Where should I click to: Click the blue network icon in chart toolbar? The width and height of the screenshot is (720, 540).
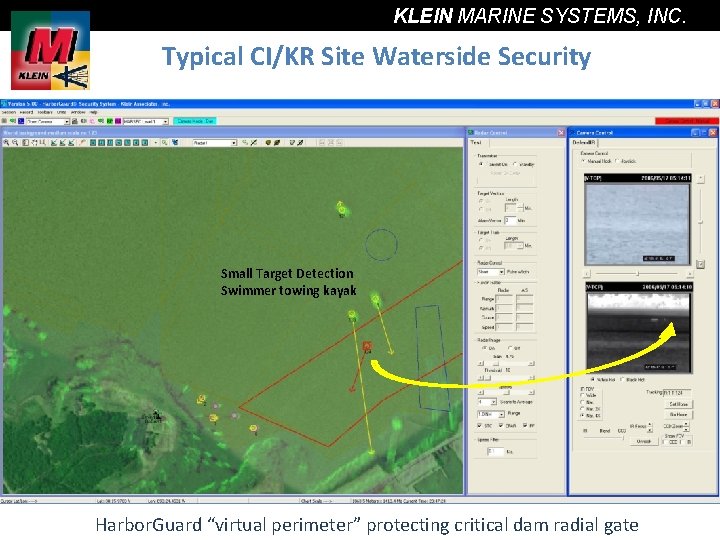pos(175,143)
